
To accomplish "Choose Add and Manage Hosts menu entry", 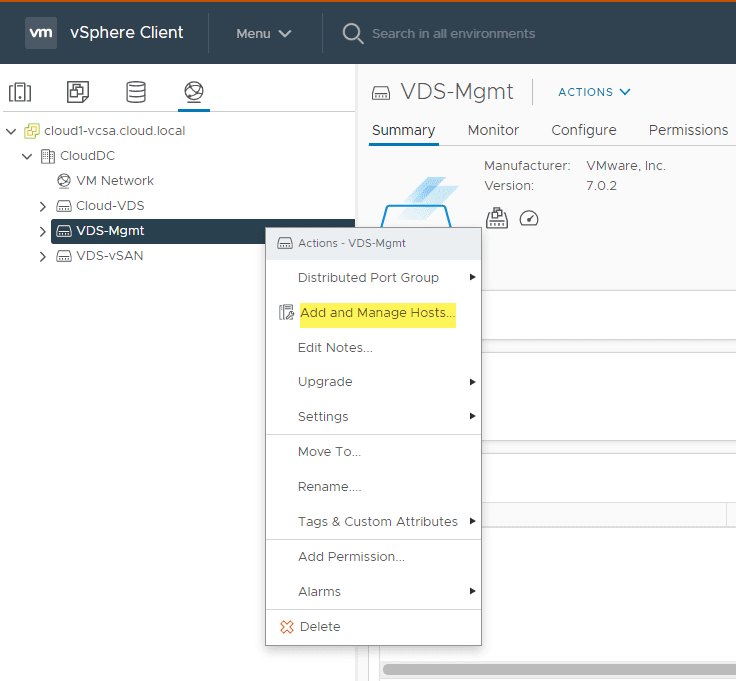I will point(377,313).
